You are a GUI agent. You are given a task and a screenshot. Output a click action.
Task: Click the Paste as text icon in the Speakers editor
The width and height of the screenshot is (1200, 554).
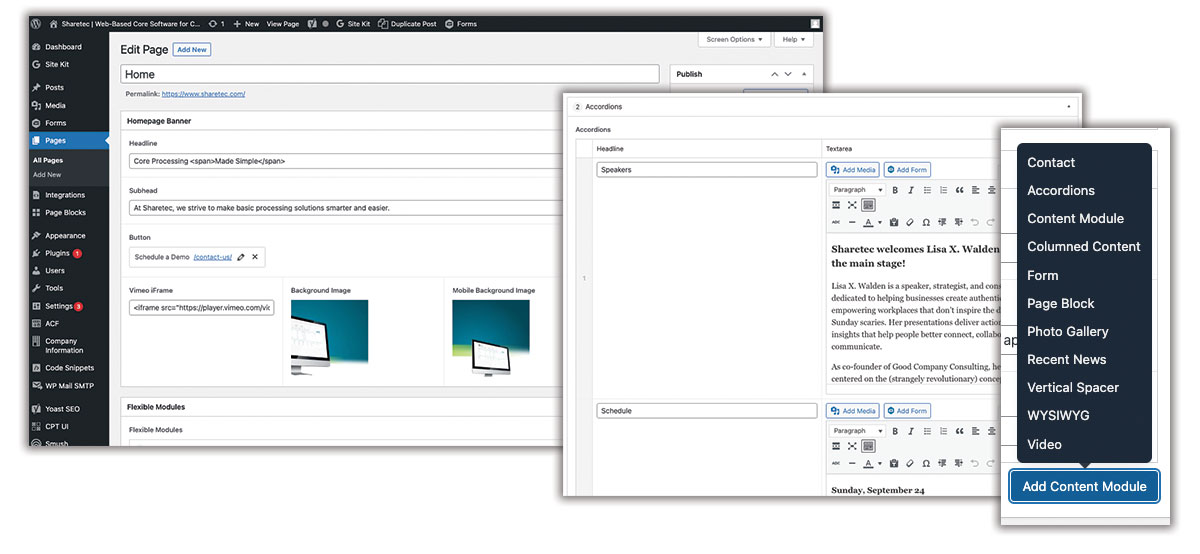pos(894,222)
